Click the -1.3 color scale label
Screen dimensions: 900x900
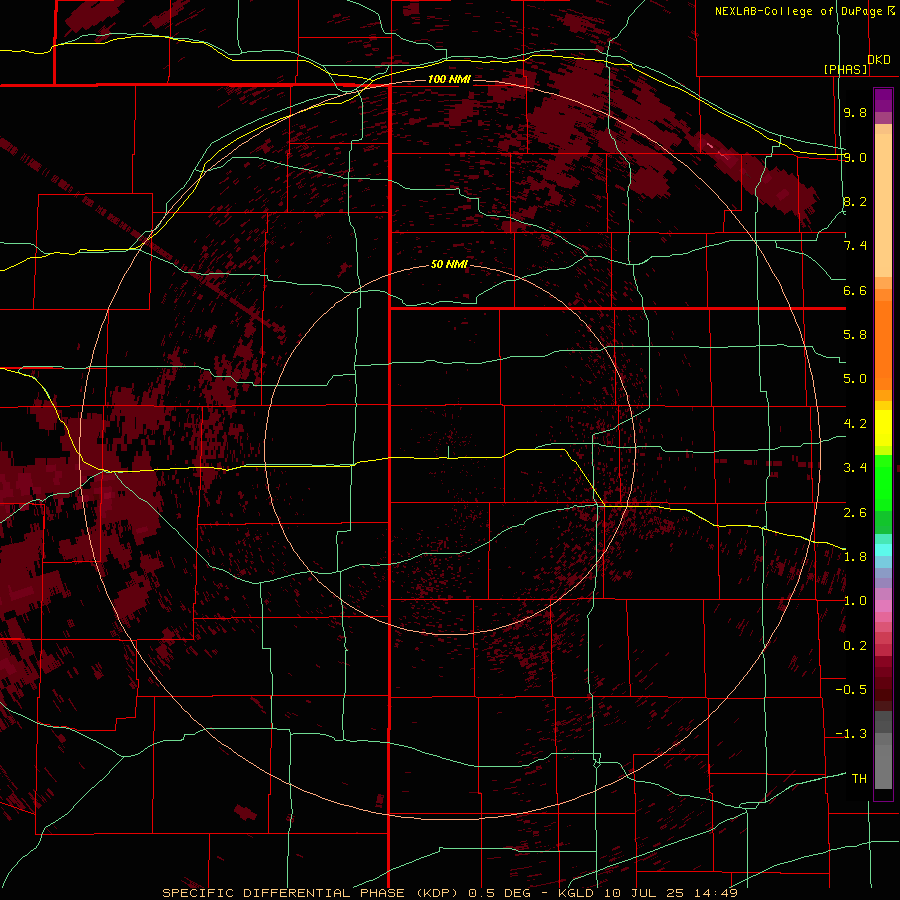point(851,734)
